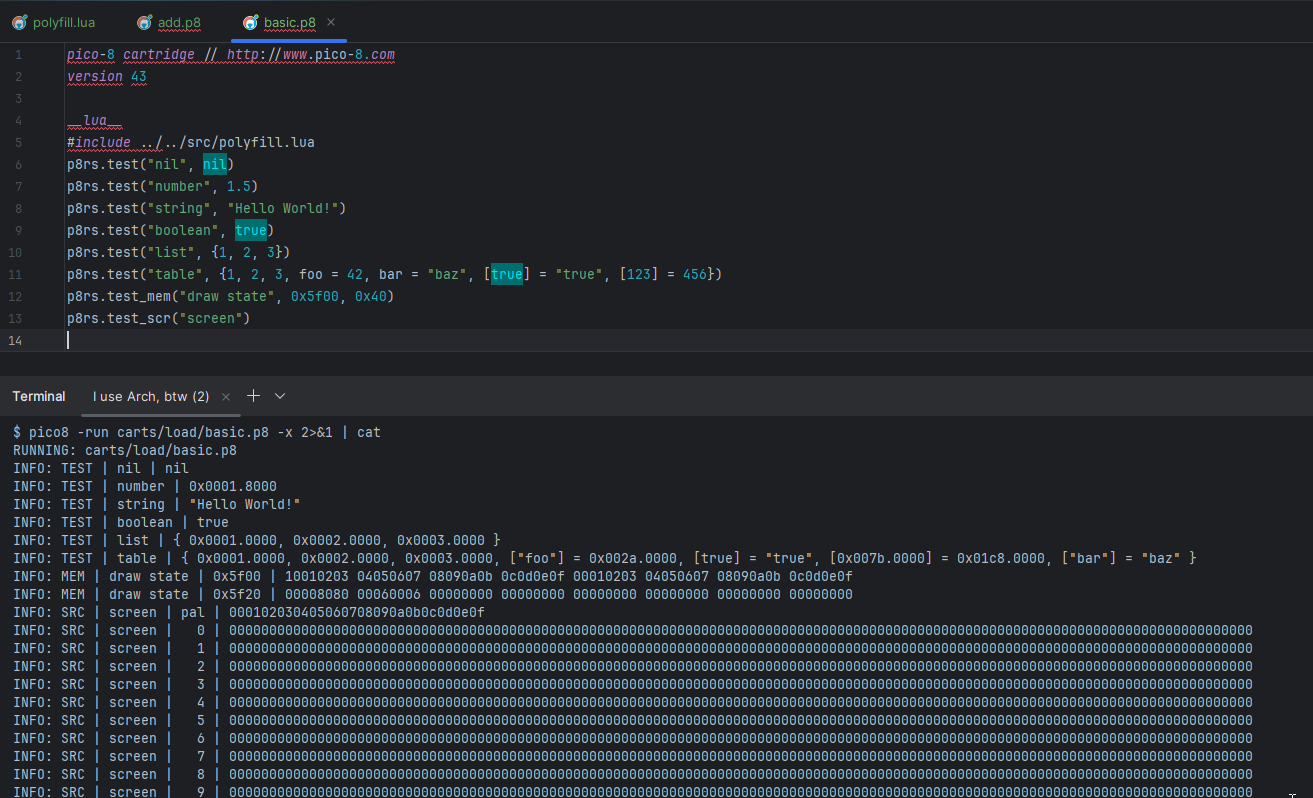Click the highlighted nil keyword on line 6
This screenshot has width=1313, height=798.
coord(215,164)
